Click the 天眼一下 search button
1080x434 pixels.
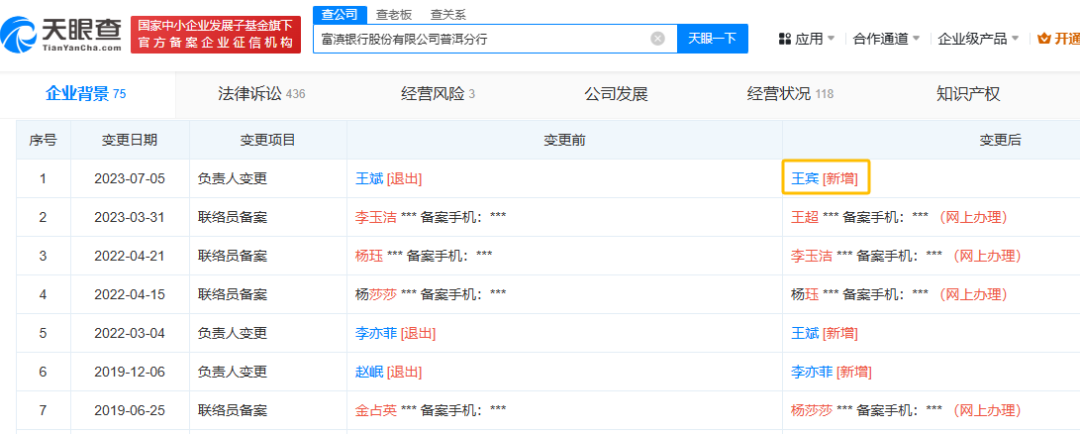pyautogui.click(x=712, y=39)
